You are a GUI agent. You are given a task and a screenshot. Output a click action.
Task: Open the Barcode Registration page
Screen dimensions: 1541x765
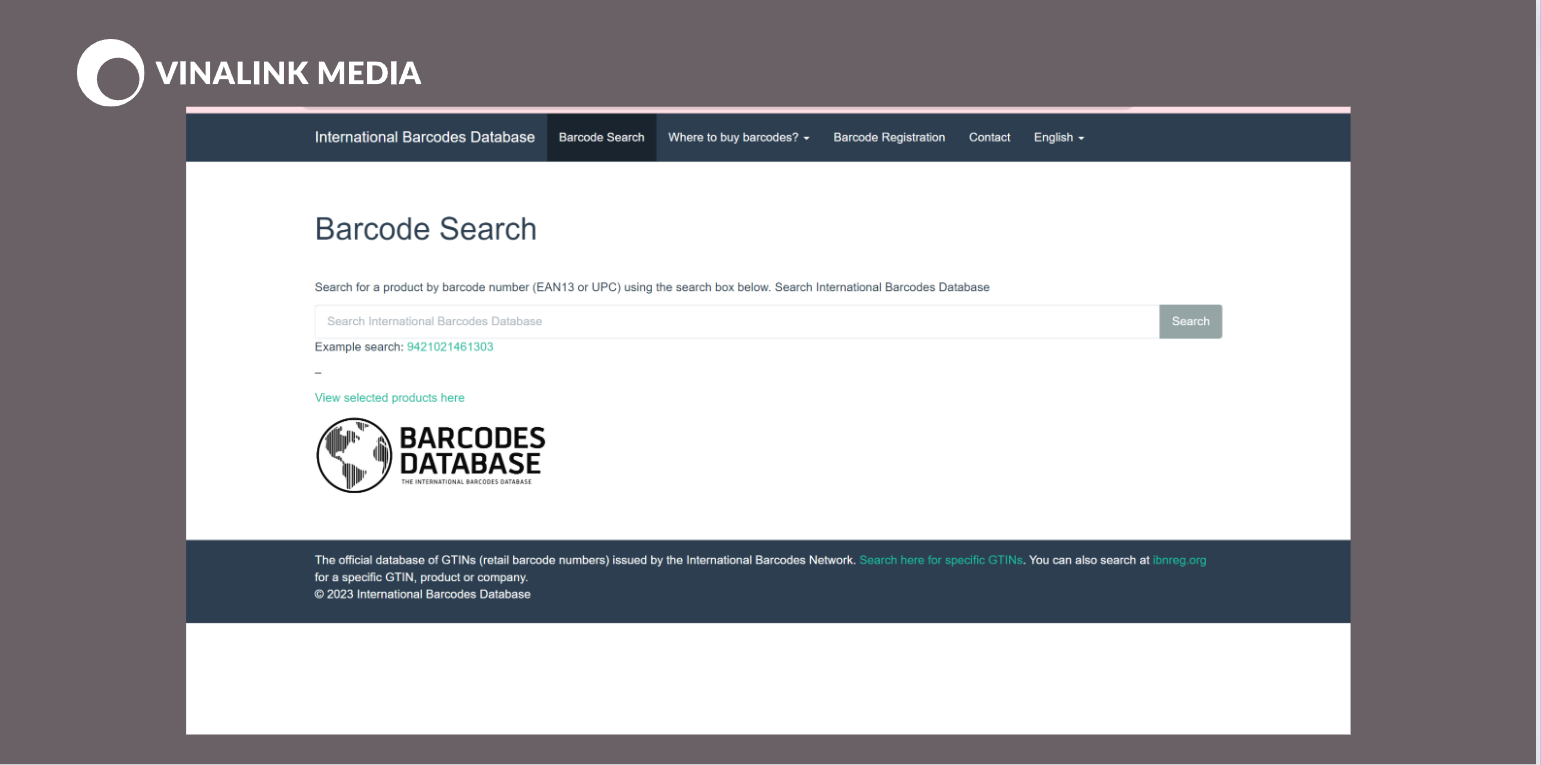(889, 137)
